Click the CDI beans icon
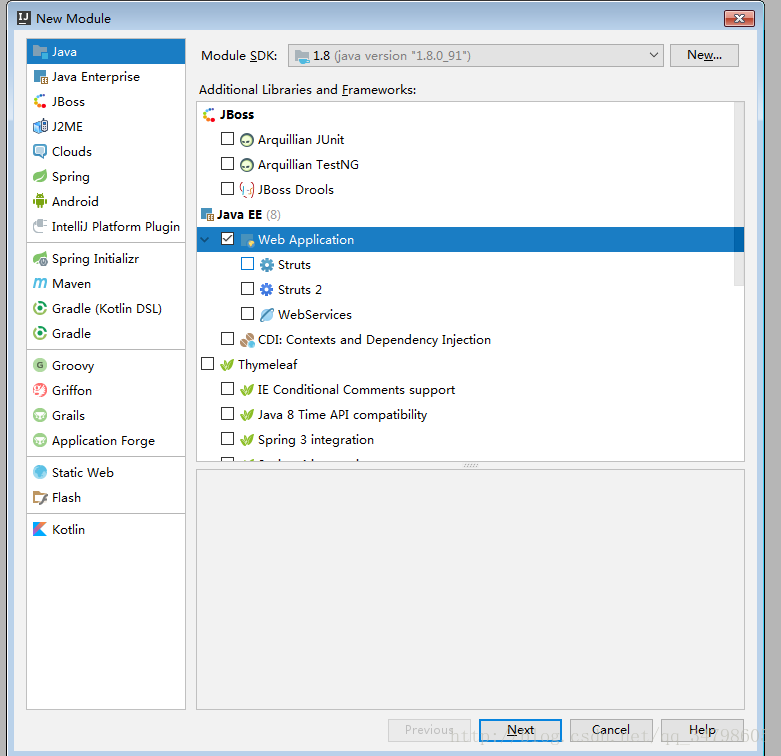Screen dimensions: 781x756 click(247, 340)
